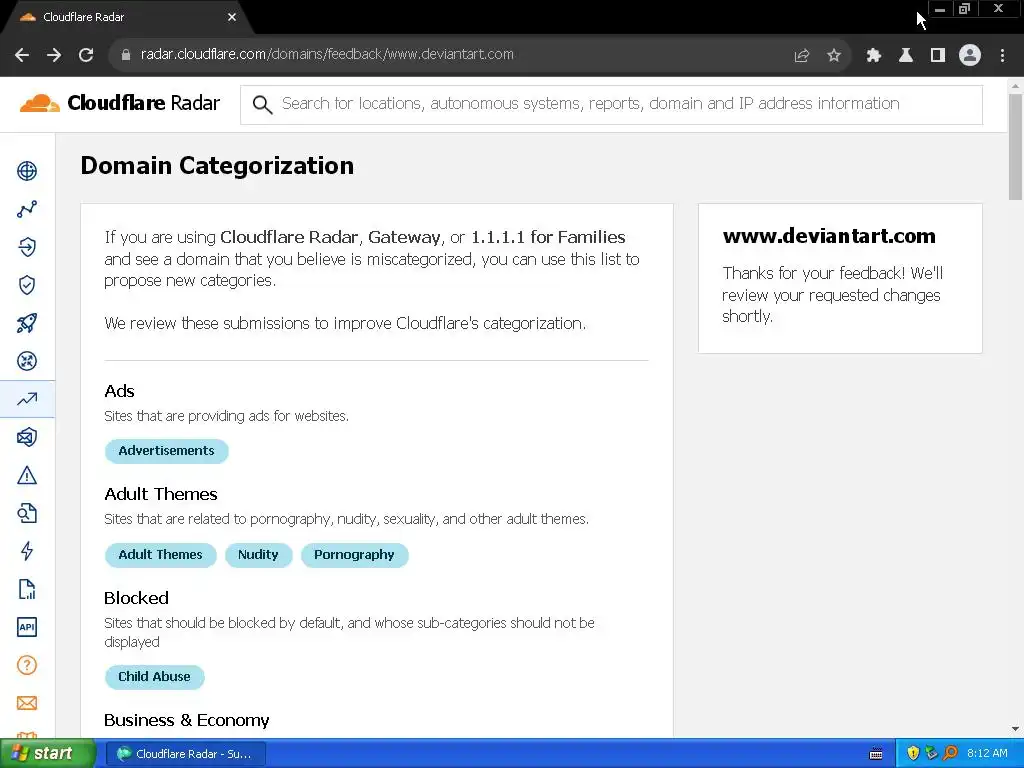Image resolution: width=1024 pixels, height=768 pixels.
Task: Click the Blocked section heading
Action: (x=136, y=598)
